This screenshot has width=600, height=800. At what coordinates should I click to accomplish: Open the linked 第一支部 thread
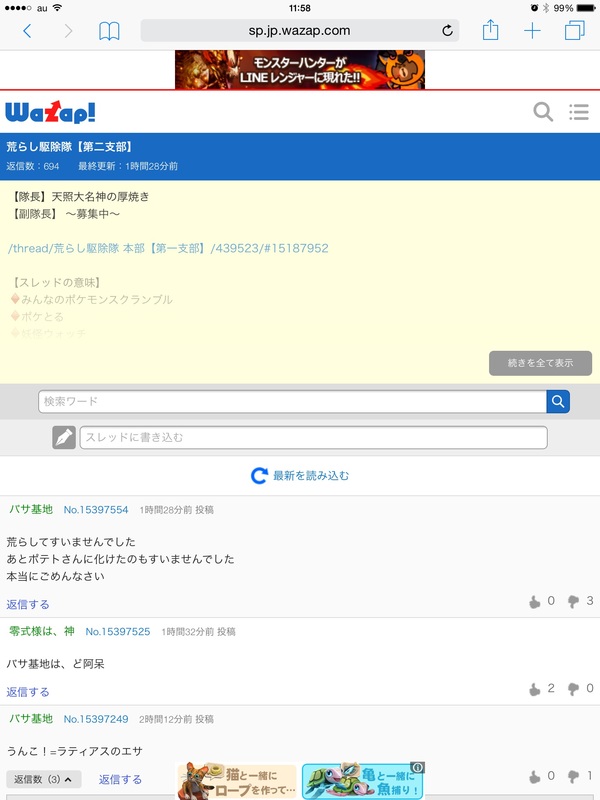168,248
